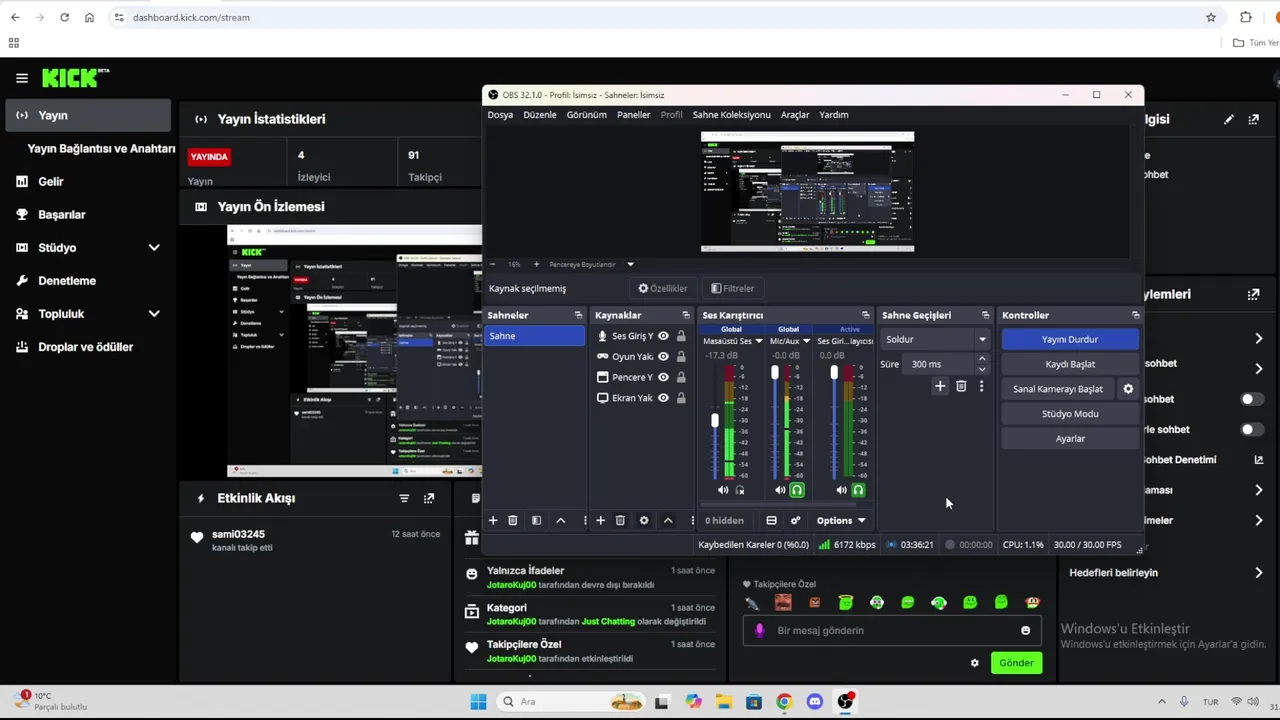Open the Yardım menu in OBS
This screenshot has width=1280, height=720.
[834, 115]
